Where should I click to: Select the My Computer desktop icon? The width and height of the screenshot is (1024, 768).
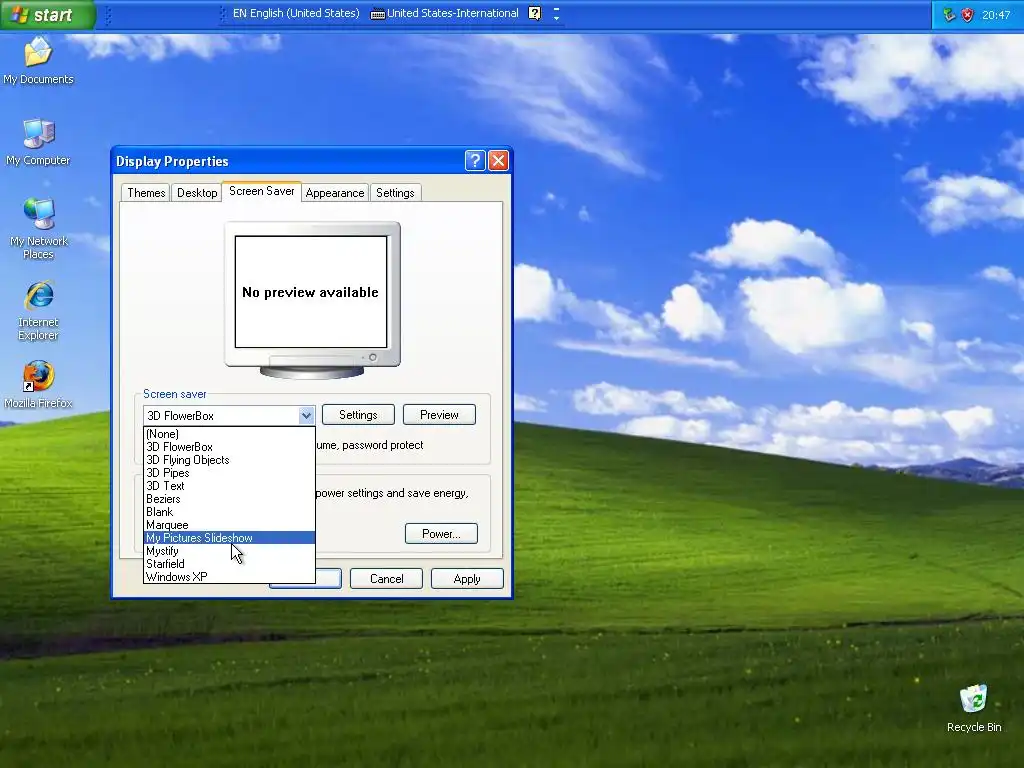click(38, 141)
